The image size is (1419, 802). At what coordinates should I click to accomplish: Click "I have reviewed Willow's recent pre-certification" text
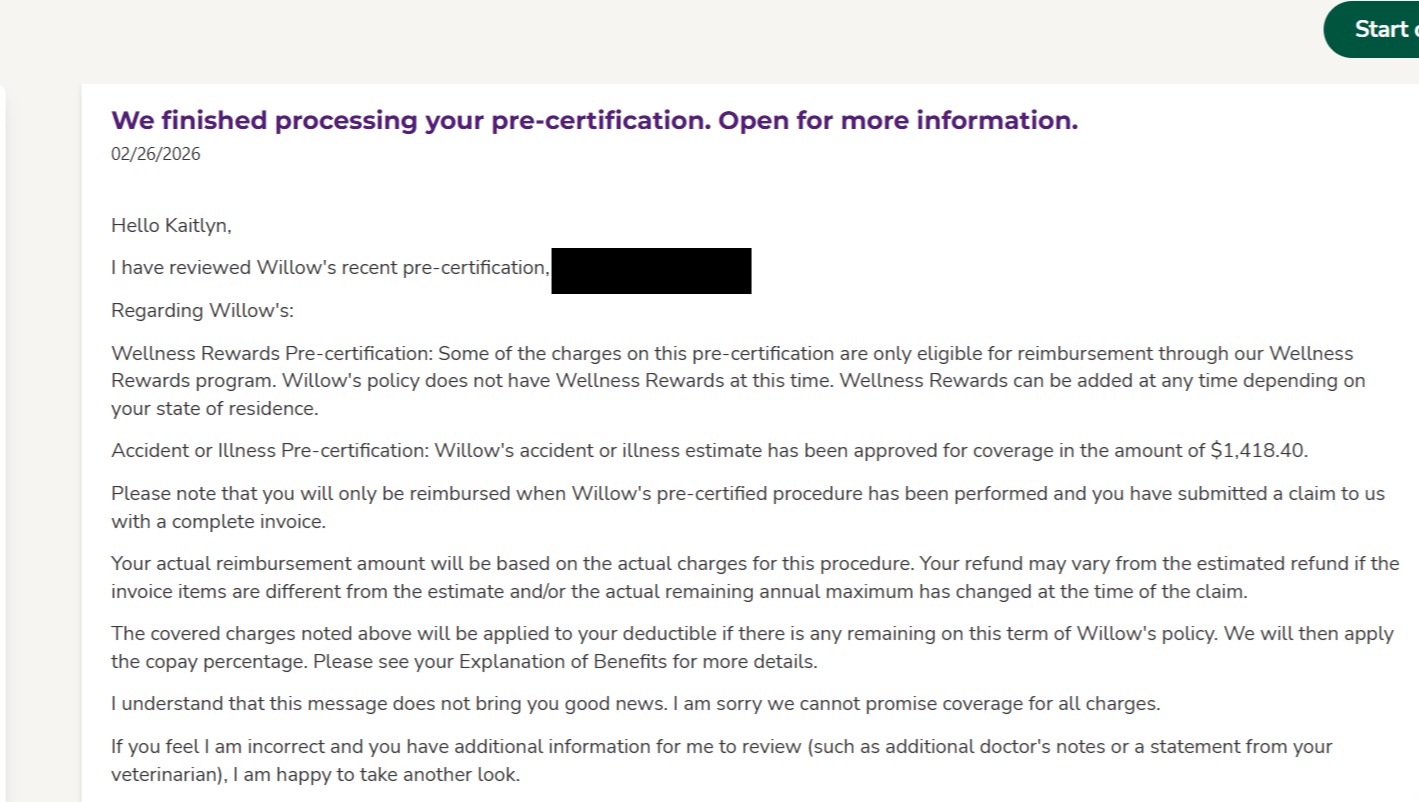click(330, 268)
